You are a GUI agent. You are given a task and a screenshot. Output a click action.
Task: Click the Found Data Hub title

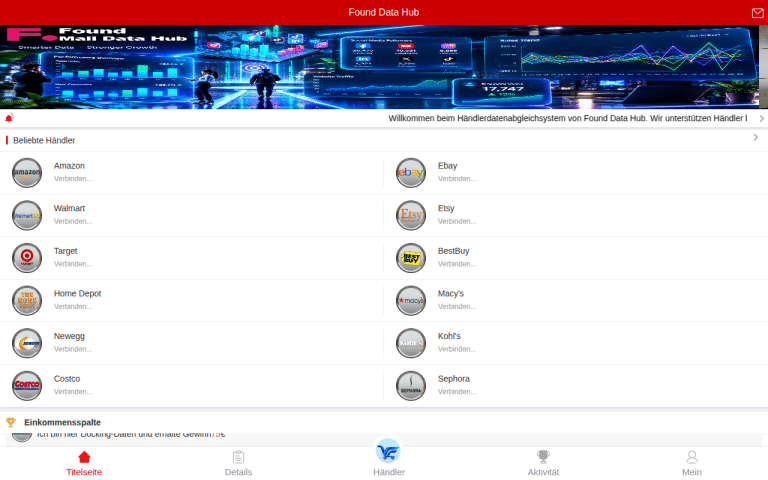(384, 12)
